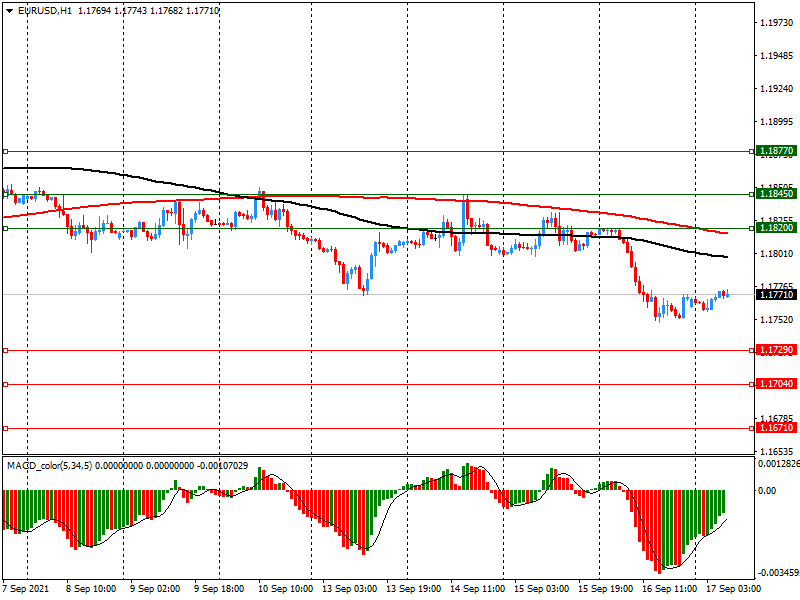Select the green 1.18200 price level label
800x600 pixels.
click(777, 228)
